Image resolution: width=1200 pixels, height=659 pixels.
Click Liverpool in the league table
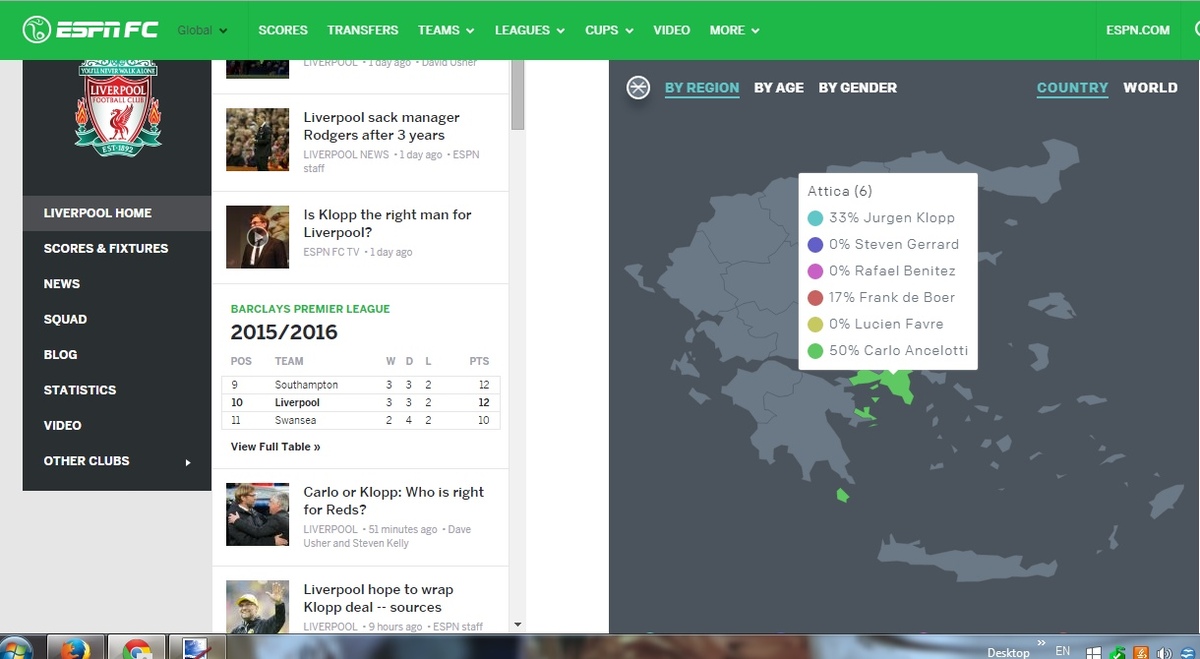click(x=297, y=403)
